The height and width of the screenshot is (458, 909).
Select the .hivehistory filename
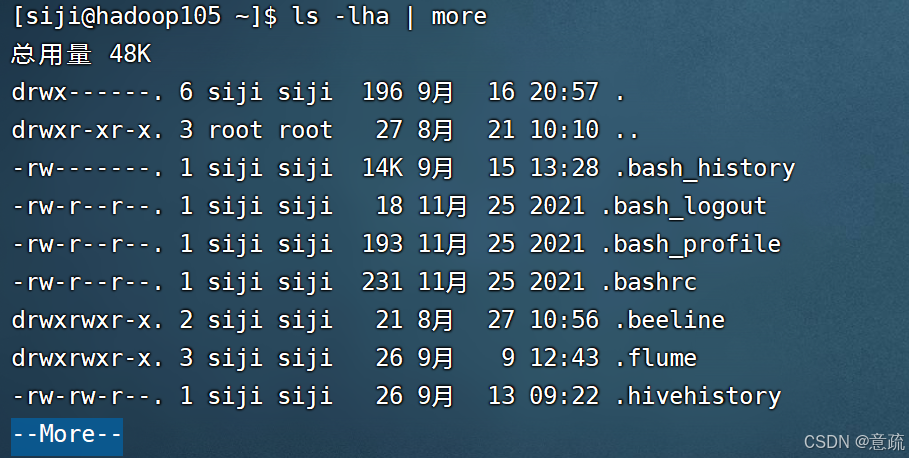pyautogui.click(x=698, y=397)
